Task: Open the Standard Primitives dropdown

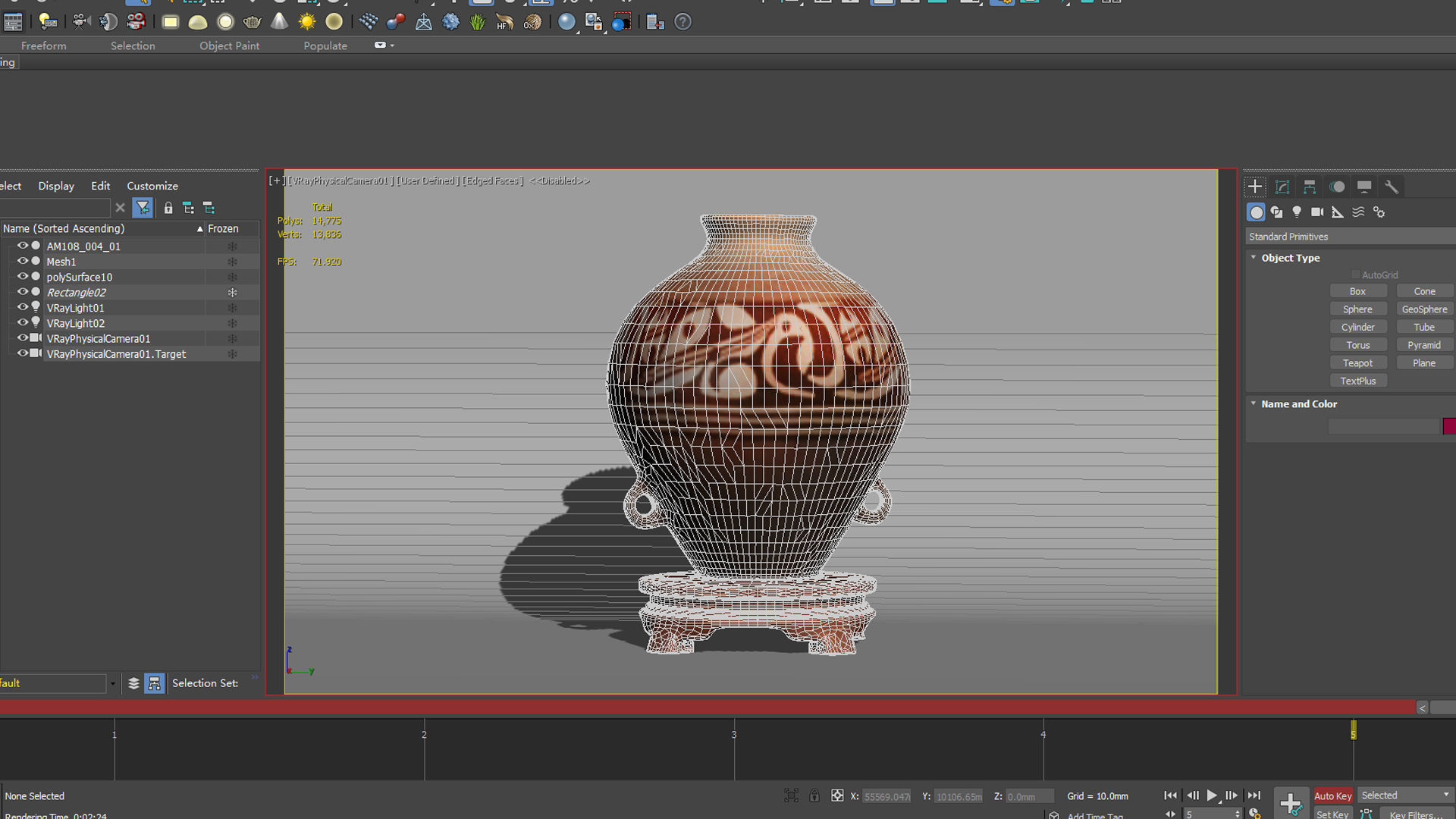Action: coord(1350,237)
